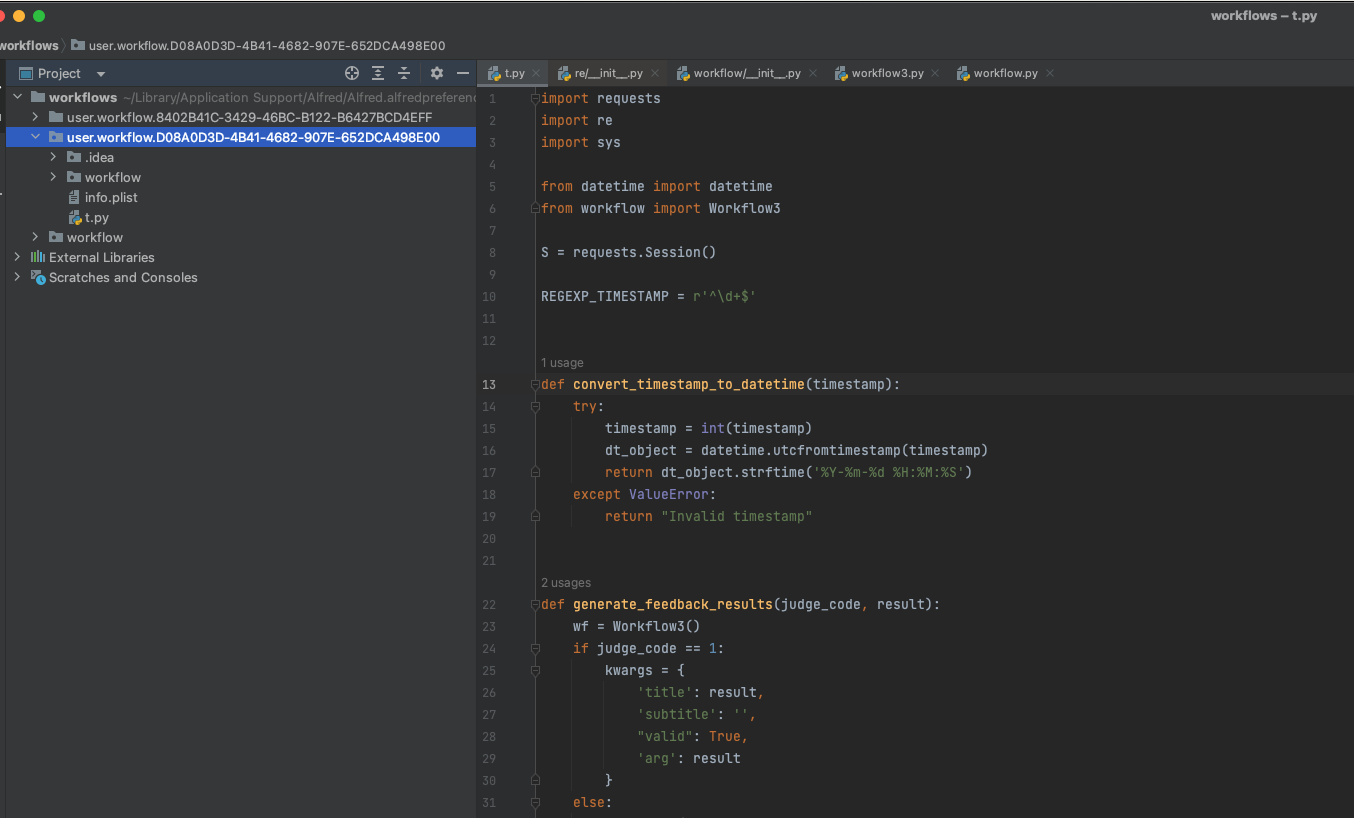The image size is (1354, 818).
Task: Select info.plist in the project tree
Action: click(x=110, y=197)
